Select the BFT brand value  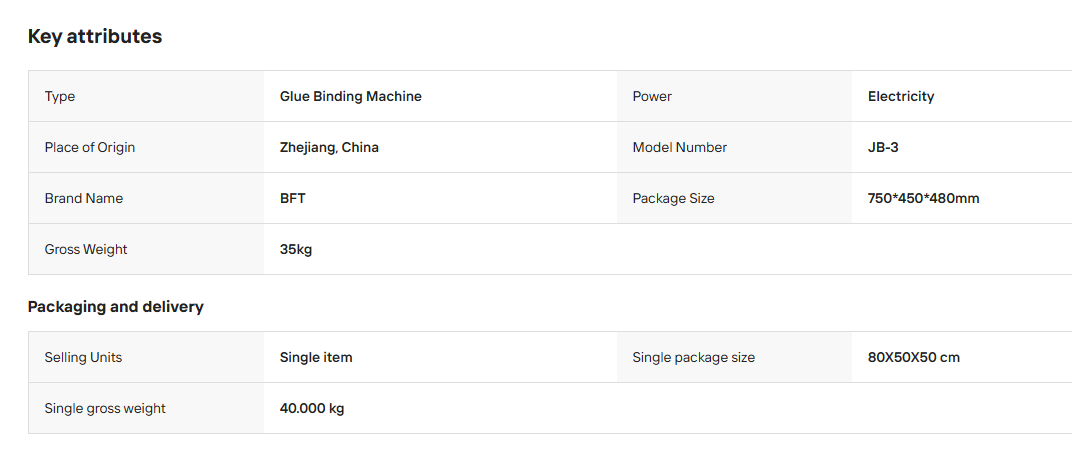tap(293, 198)
